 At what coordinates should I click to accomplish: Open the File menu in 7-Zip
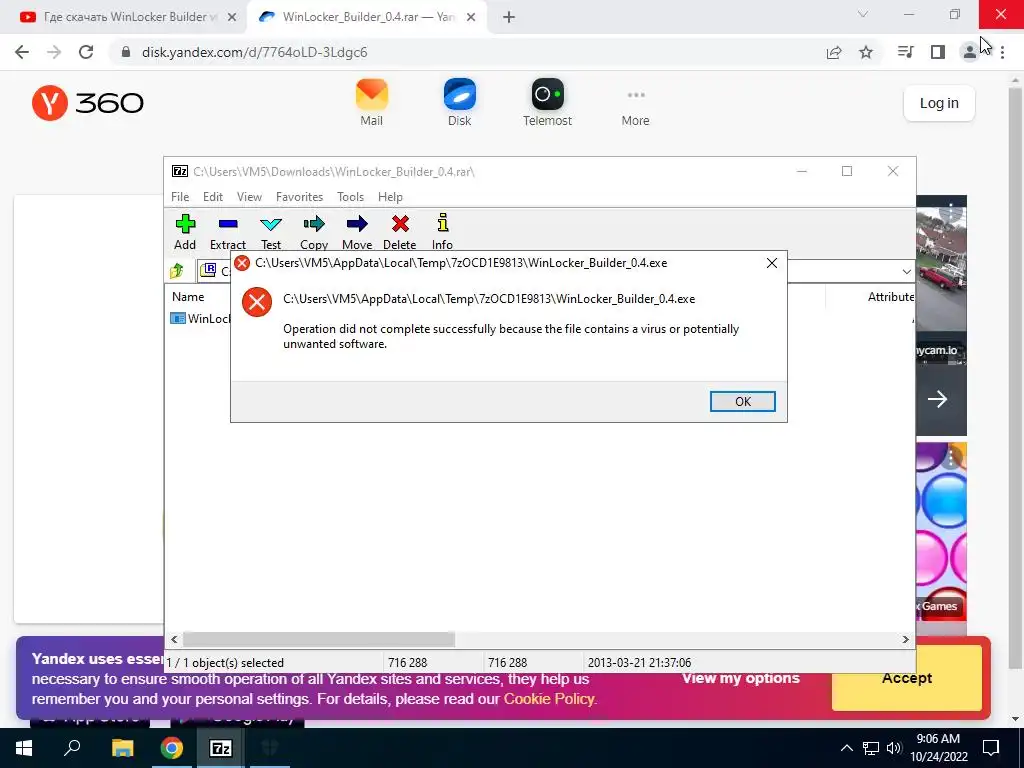pos(180,197)
